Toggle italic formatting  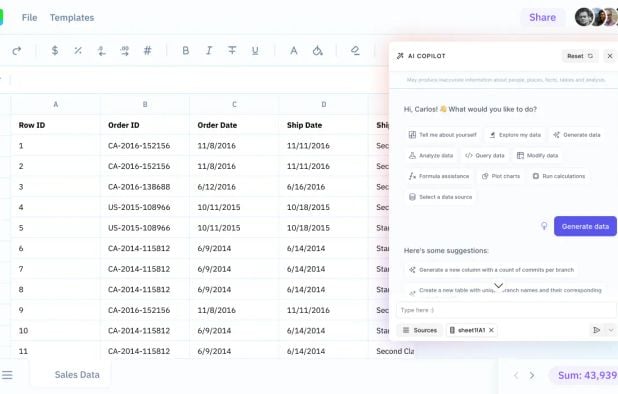click(x=209, y=50)
